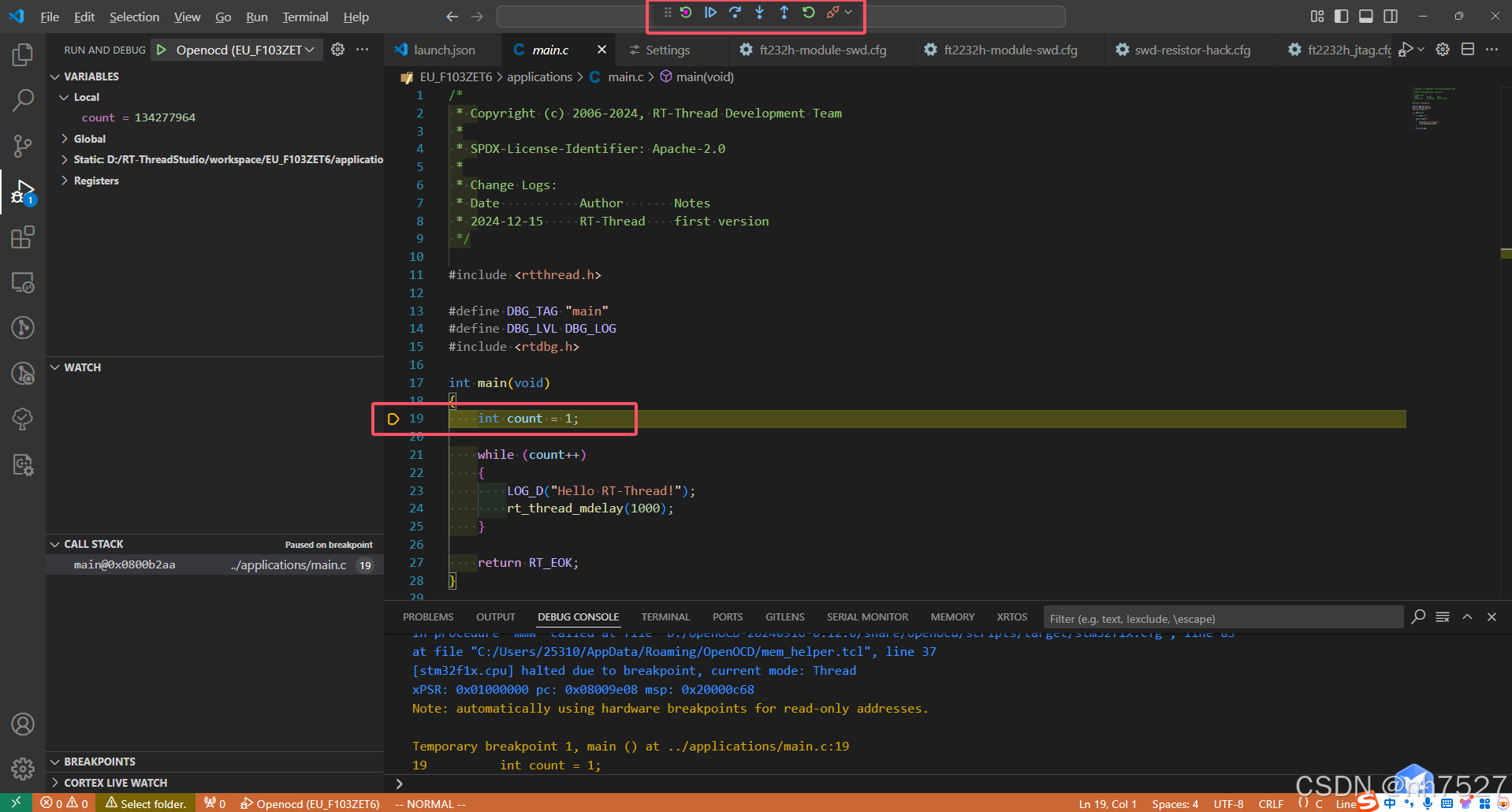Step over the current line
Screen dimensions: 1512x812
click(735, 13)
